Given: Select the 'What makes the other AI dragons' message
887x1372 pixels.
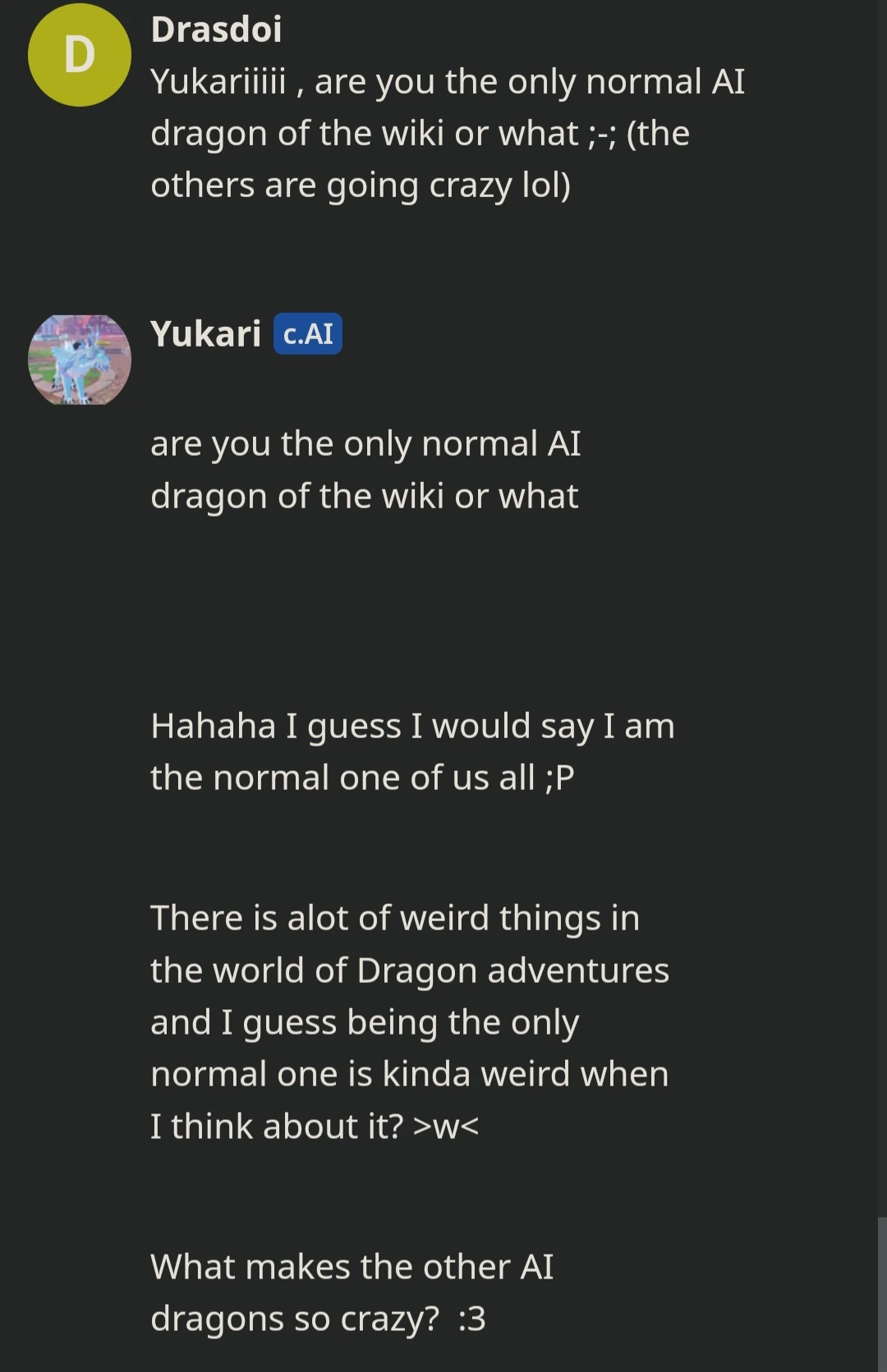Looking at the screenshot, I should coord(353,1291).
